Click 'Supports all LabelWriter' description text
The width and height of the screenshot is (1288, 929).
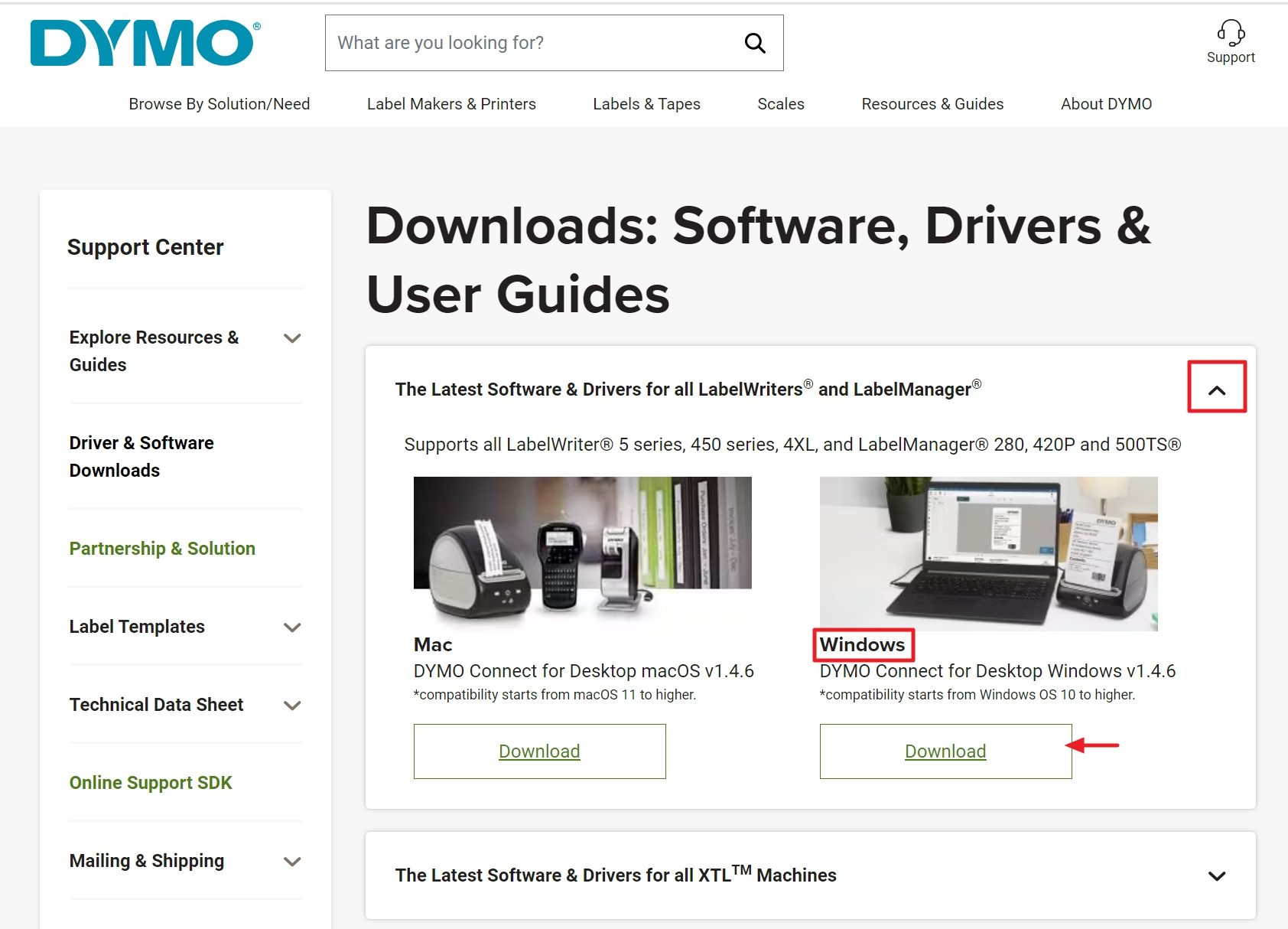[792, 445]
